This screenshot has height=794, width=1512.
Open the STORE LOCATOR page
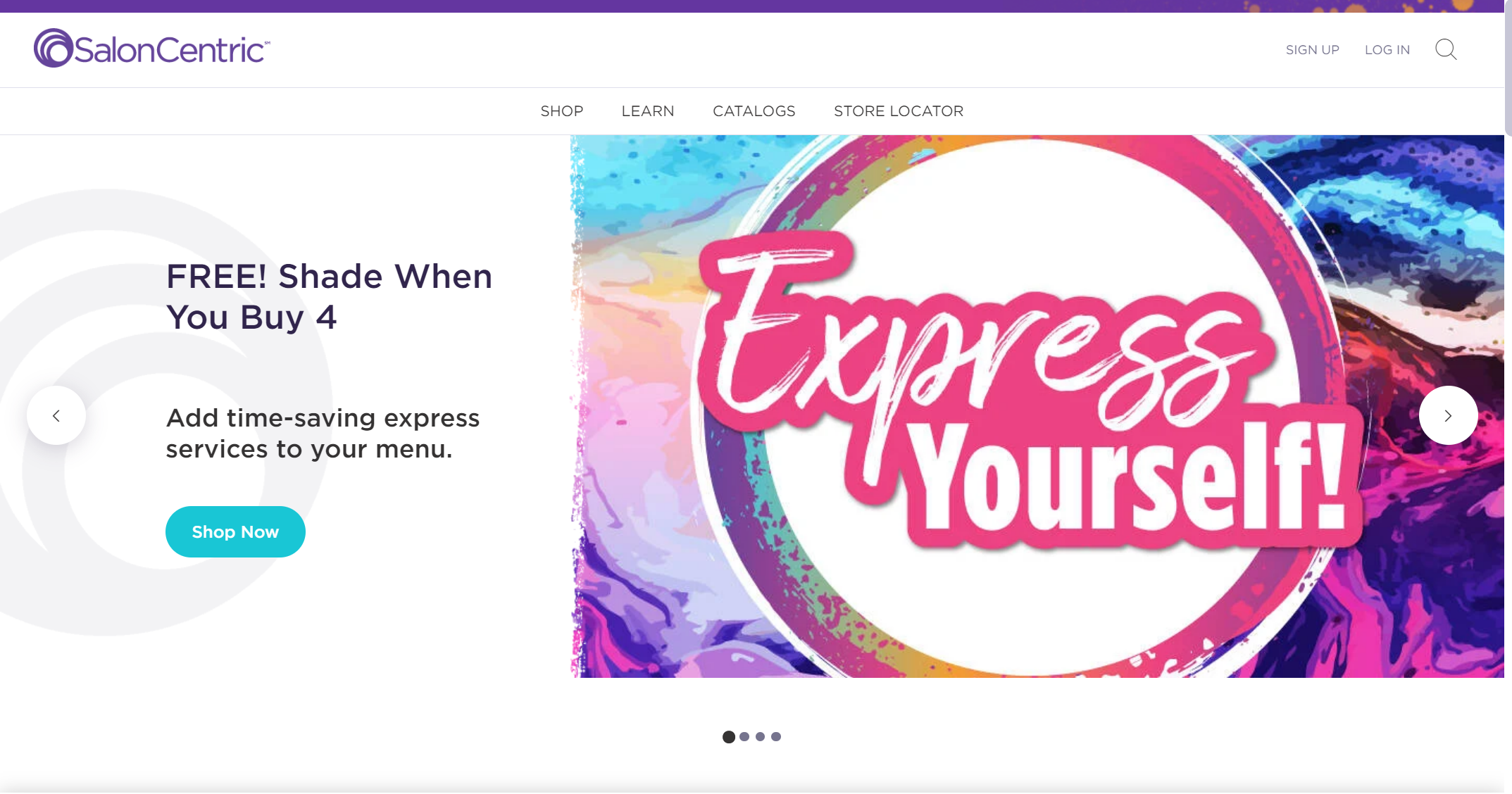(x=899, y=111)
